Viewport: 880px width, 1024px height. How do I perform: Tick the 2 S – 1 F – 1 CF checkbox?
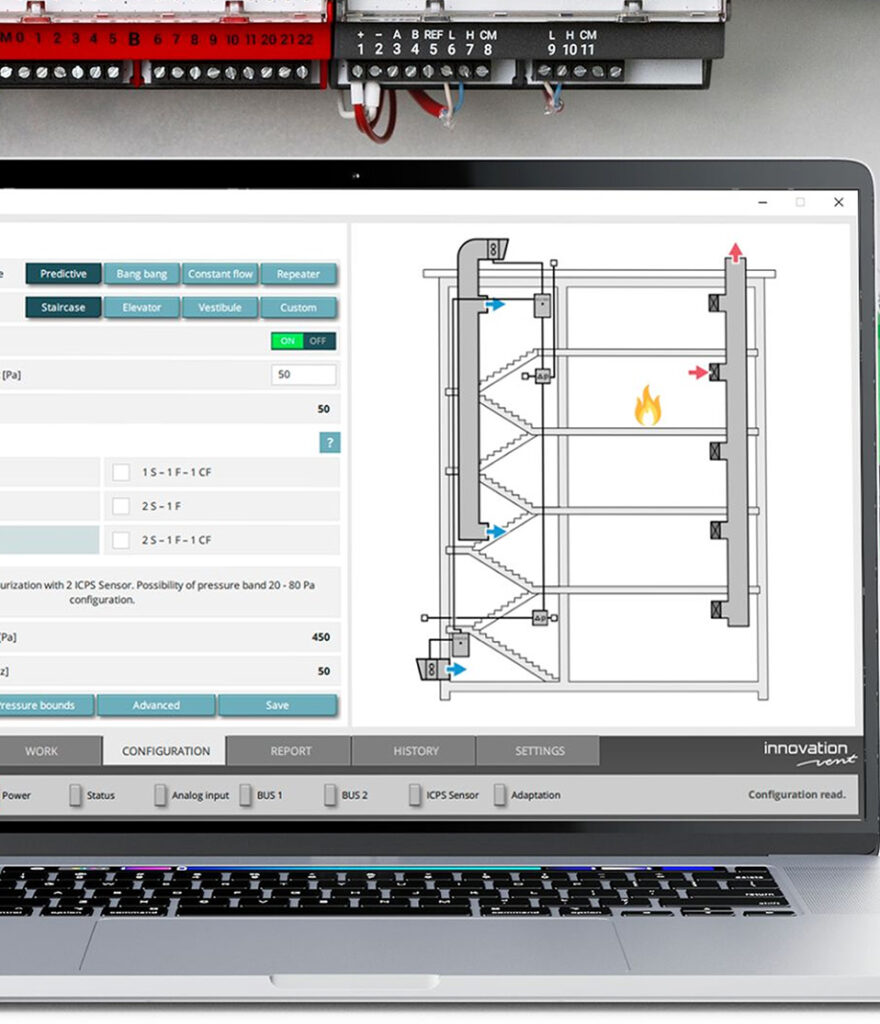pos(121,540)
